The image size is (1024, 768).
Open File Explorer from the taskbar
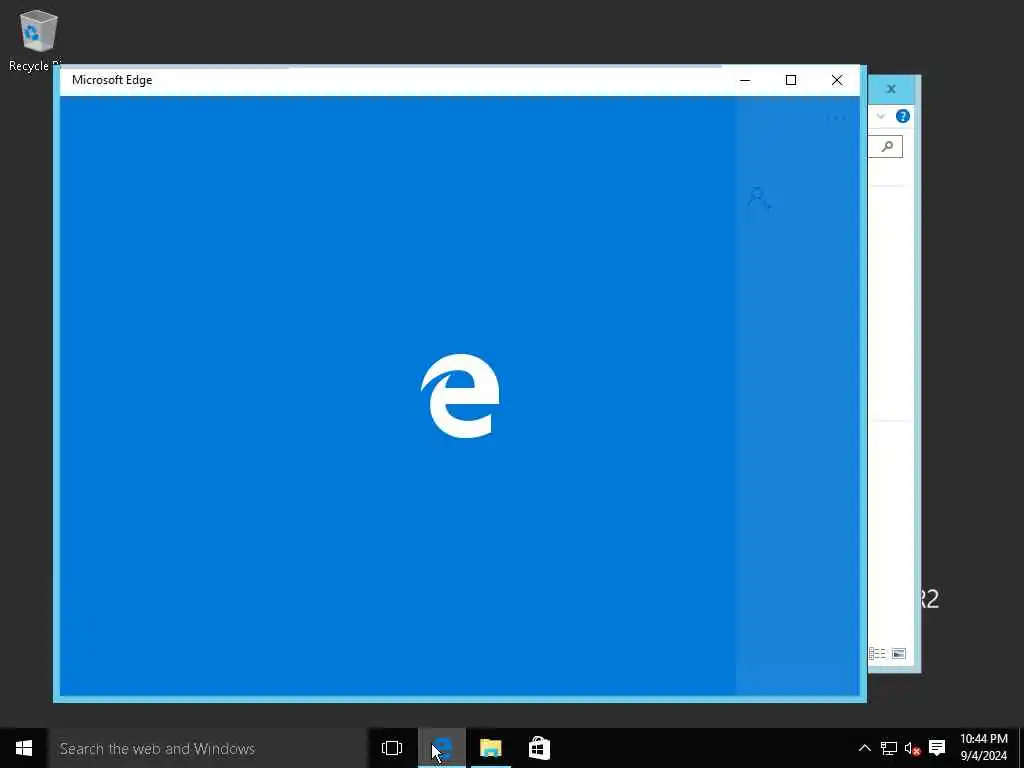point(490,748)
